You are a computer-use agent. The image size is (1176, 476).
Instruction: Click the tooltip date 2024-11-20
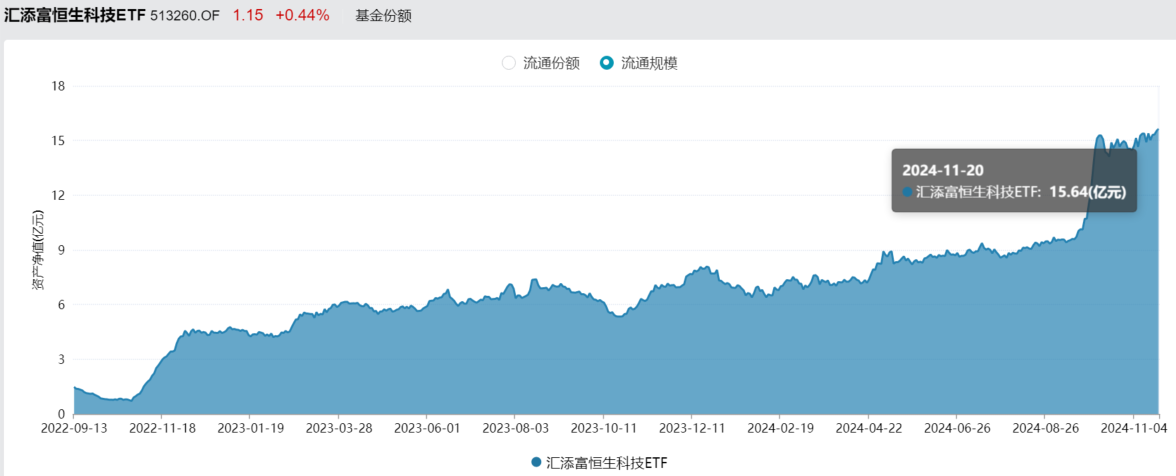click(943, 170)
